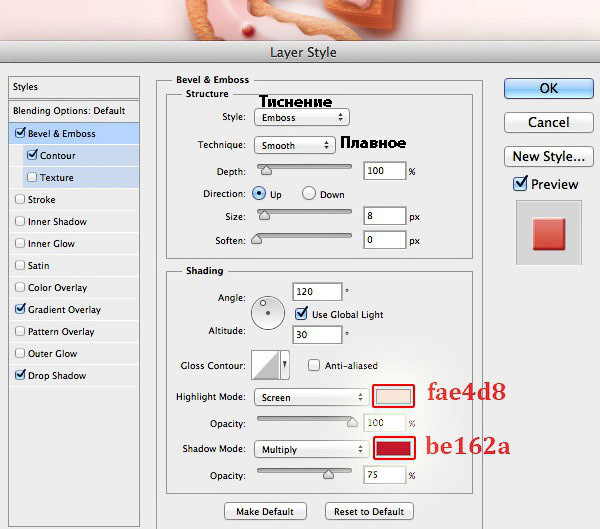Toggle the Preview checkbox

(x=520, y=183)
